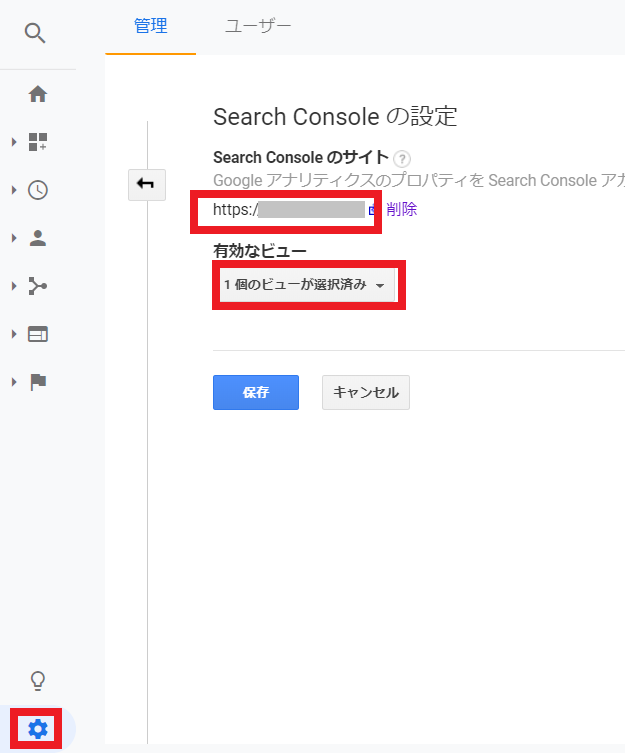Click the https:// site URL text

288,209
